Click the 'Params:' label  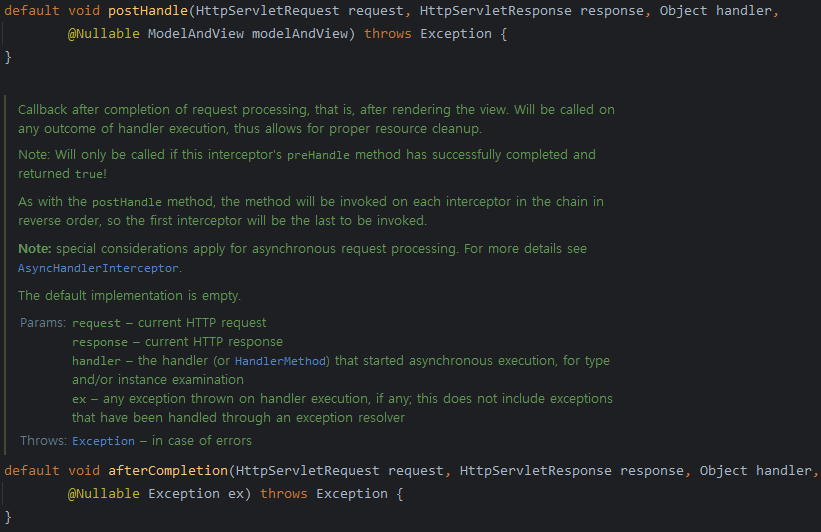[43, 323]
